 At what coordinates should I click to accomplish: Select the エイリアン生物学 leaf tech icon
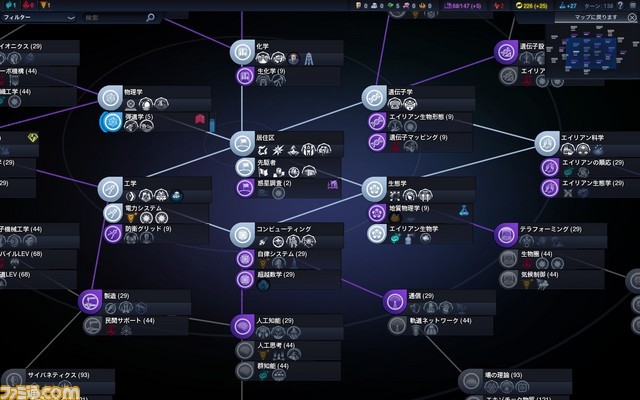(x=377, y=234)
